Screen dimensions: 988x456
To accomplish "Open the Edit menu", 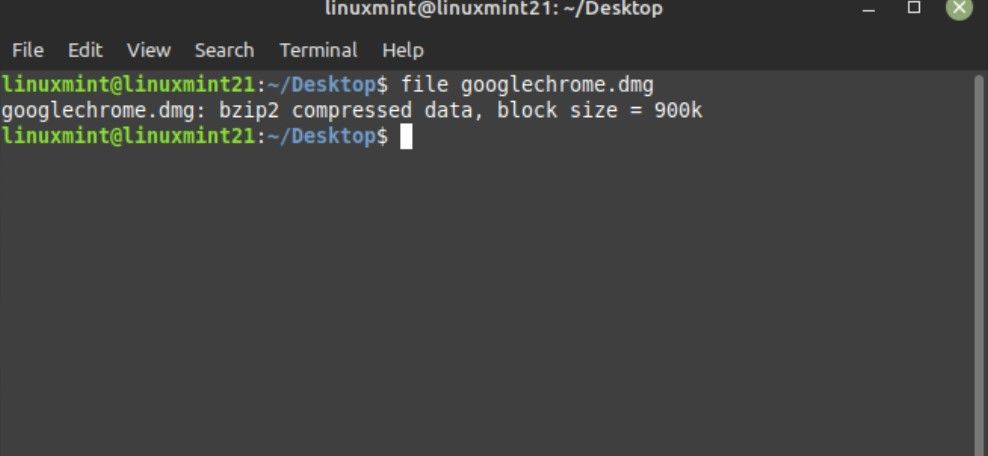I will (85, 50).
